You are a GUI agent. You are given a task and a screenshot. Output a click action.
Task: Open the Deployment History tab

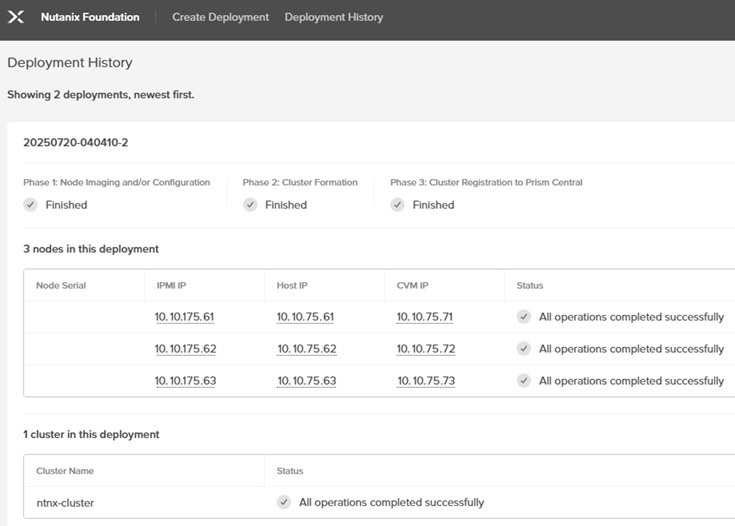(x=334, y=17)
